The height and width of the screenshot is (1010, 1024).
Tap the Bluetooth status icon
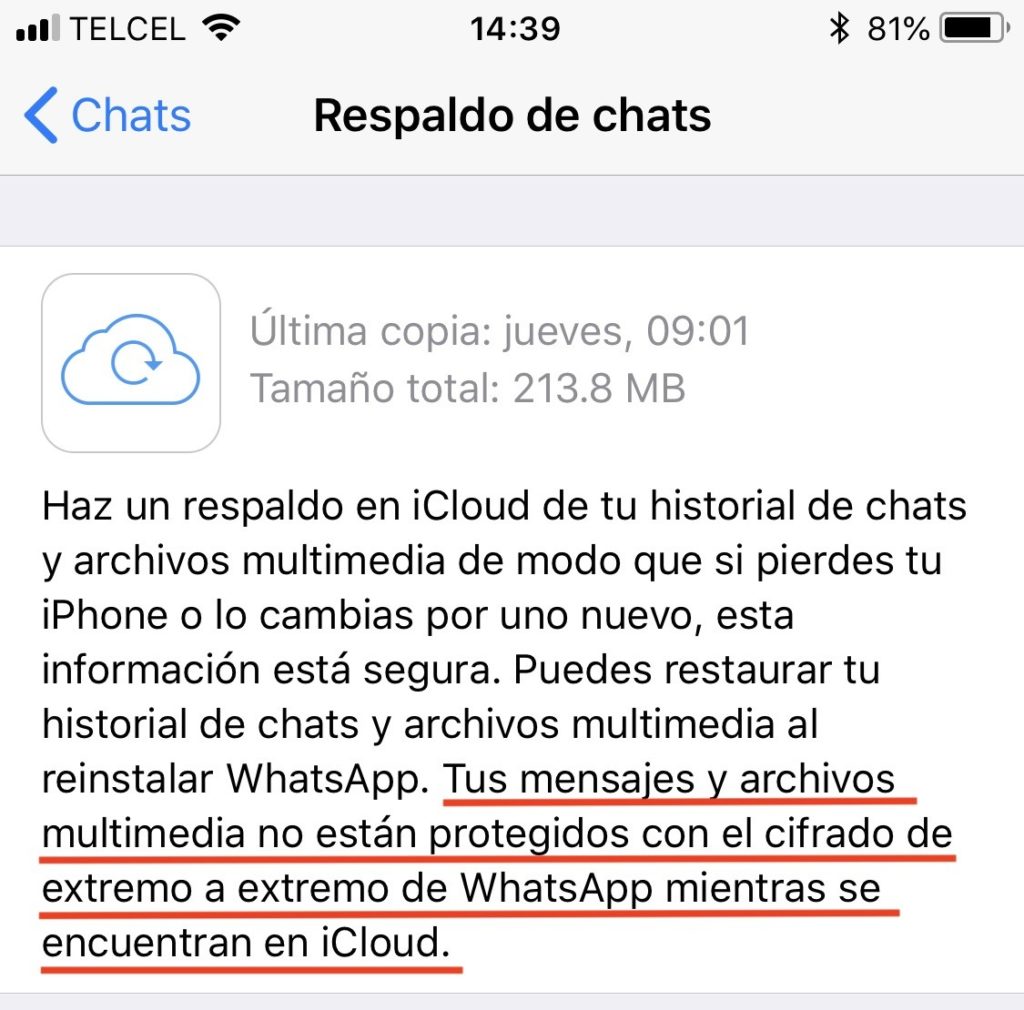click(x=839, y=28)
